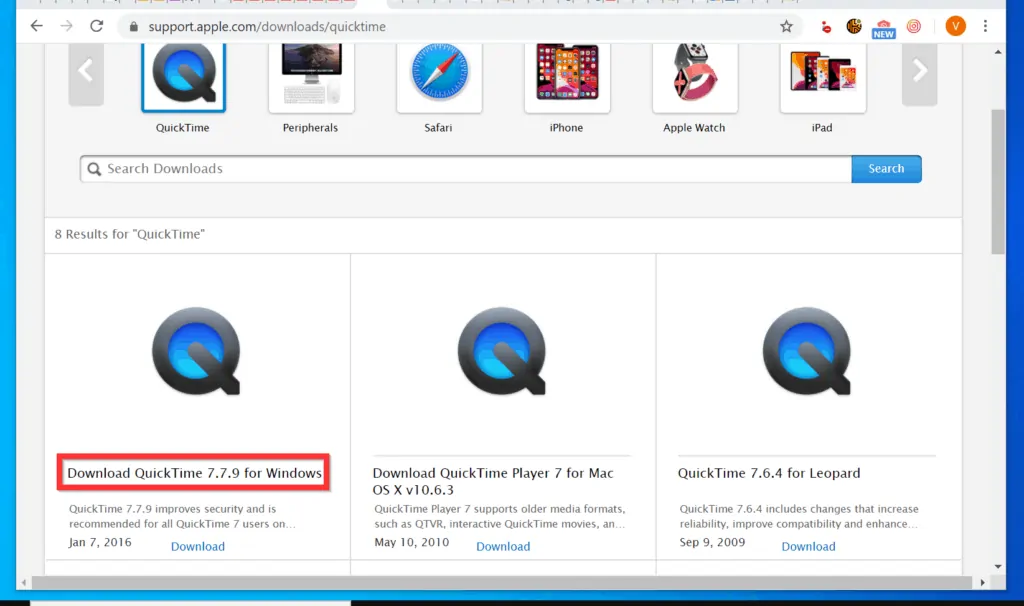Click the 'QuickTime Player 7 supports older' description
The image size is (1024, 606).
[x=500, y=517]
